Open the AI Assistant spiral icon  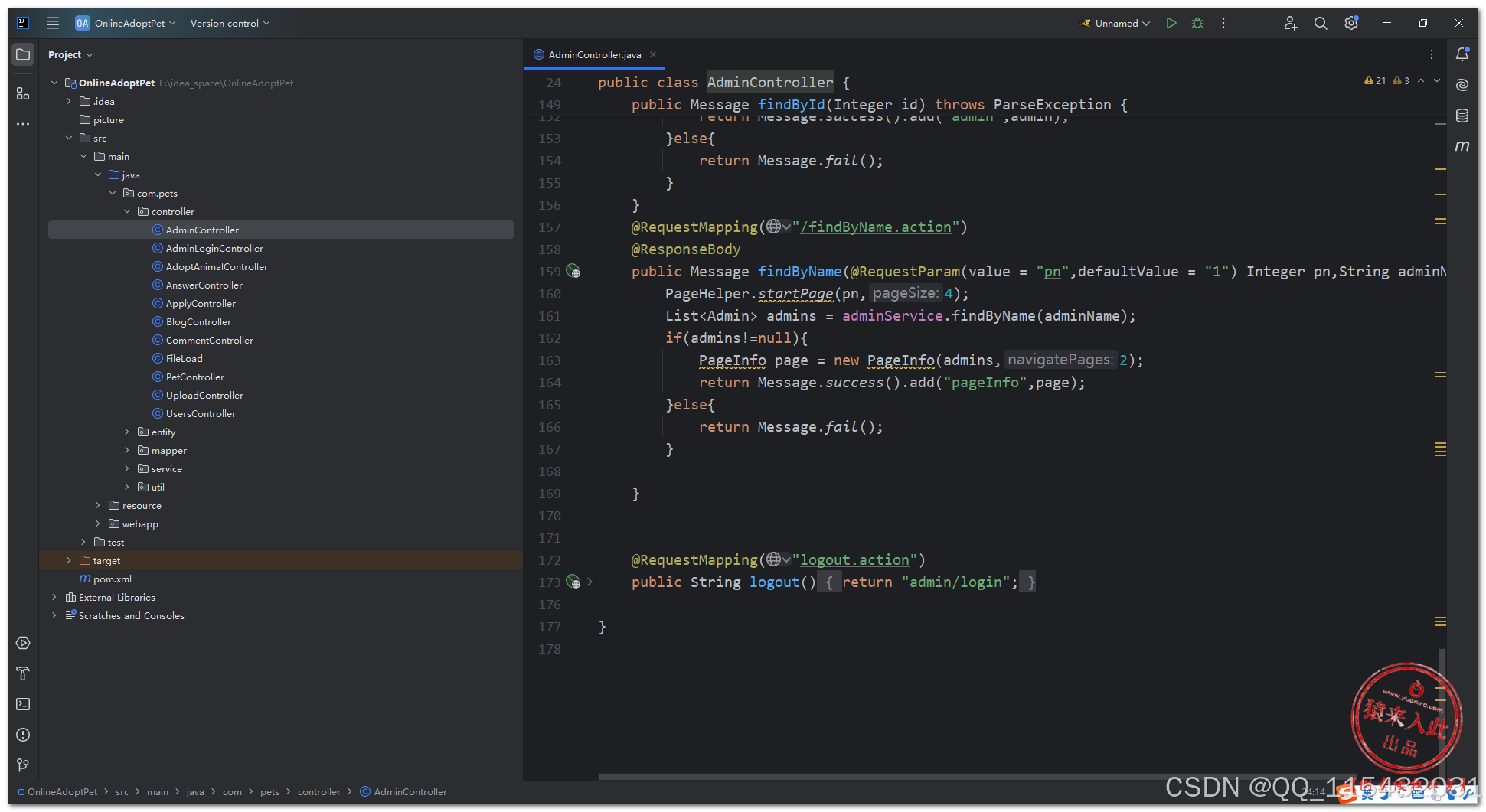(x=1462, y=84)
